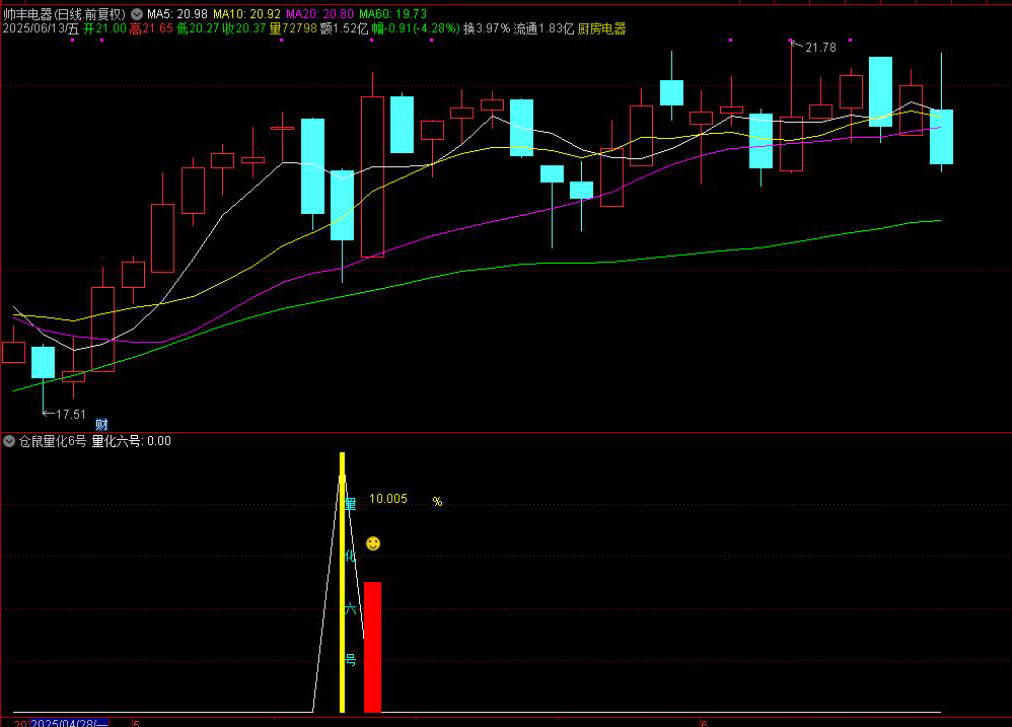Click the yellow 量化六号 signal bar
1012x727 pixels.
click(x=342, y=582)
